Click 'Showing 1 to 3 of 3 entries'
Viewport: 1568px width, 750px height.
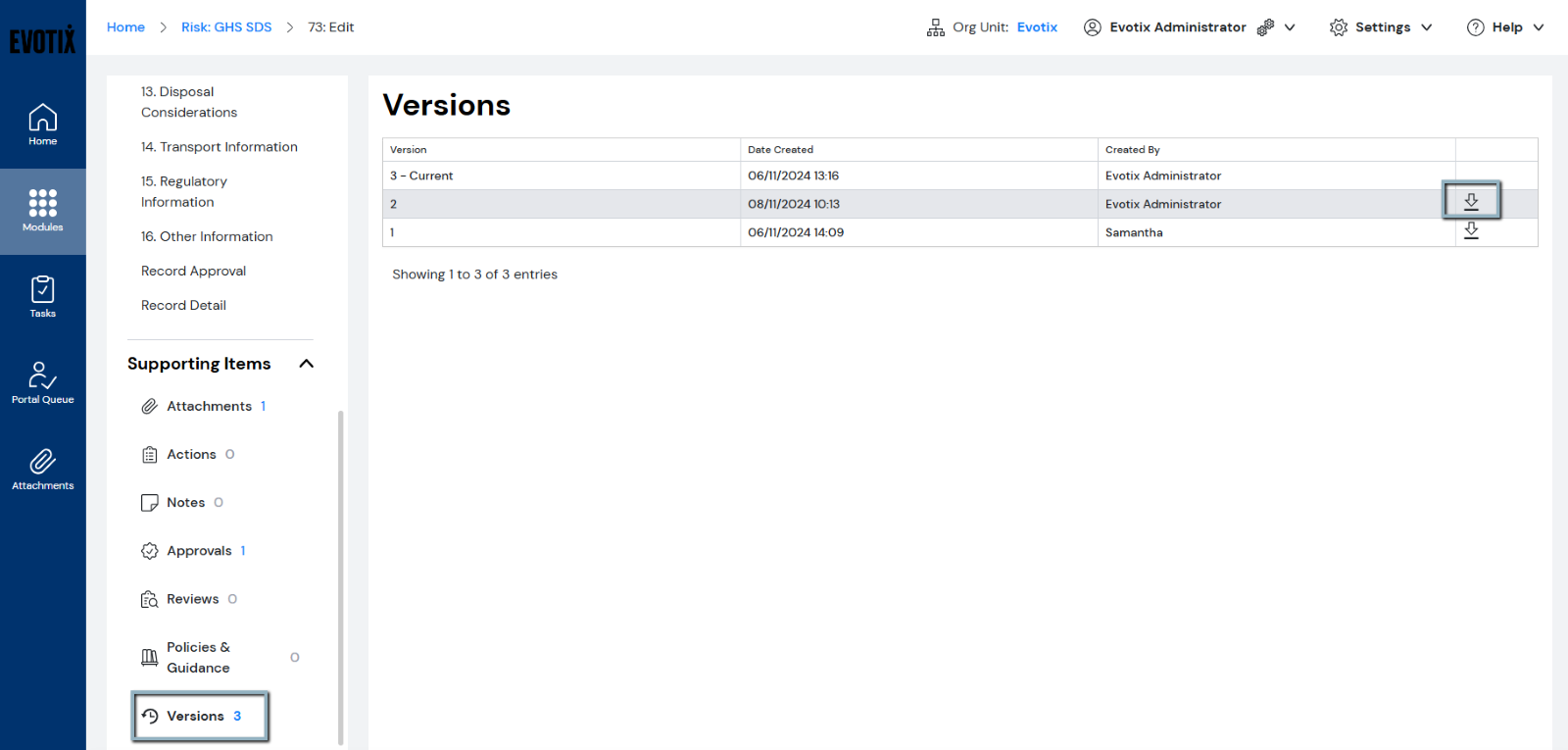(474, 275)
